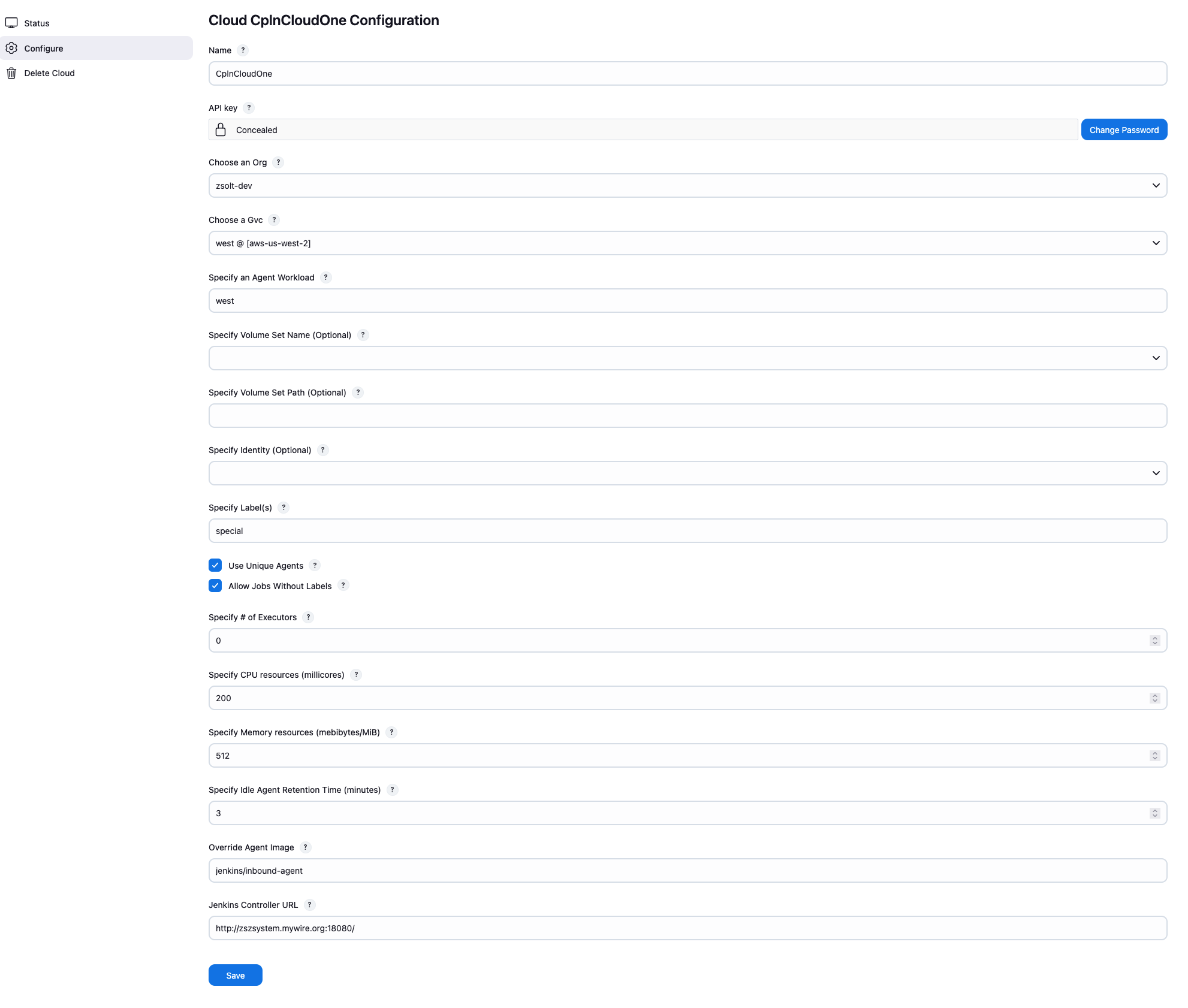Show help for Choose a Gvc
Image resolution: width=1188 pixels, height=1008 pixels.
[x=274, y=220]
